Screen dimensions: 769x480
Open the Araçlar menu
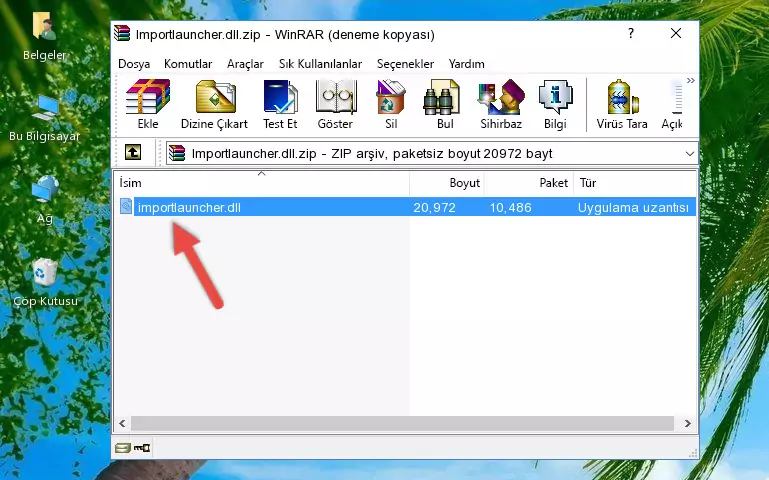245,64
